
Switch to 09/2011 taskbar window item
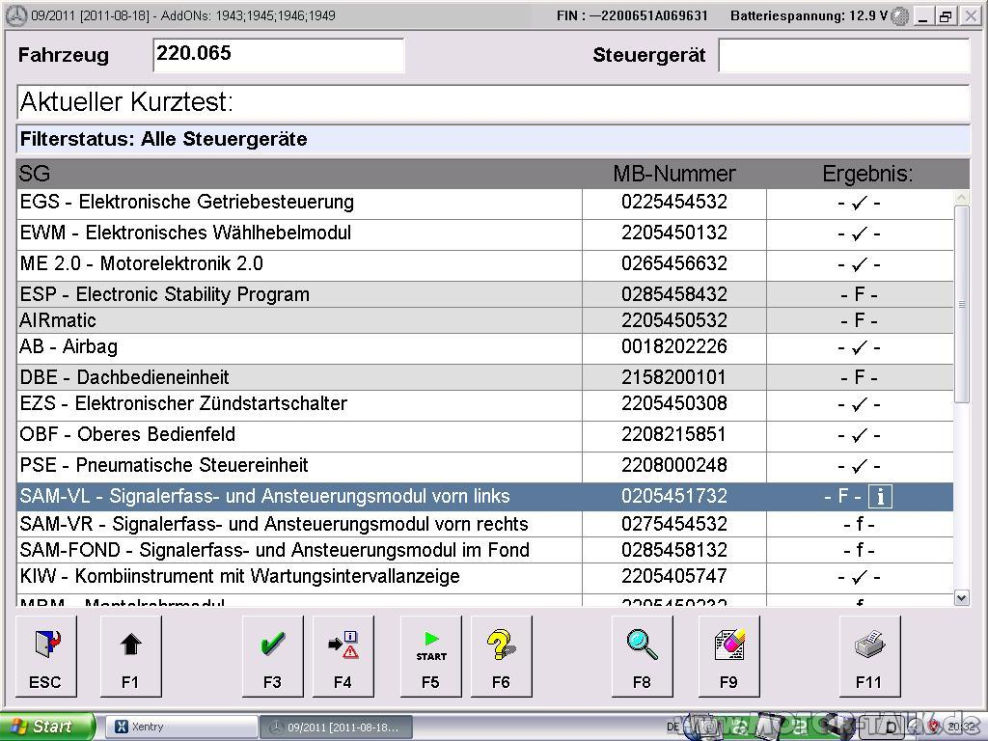pos(336,727)
